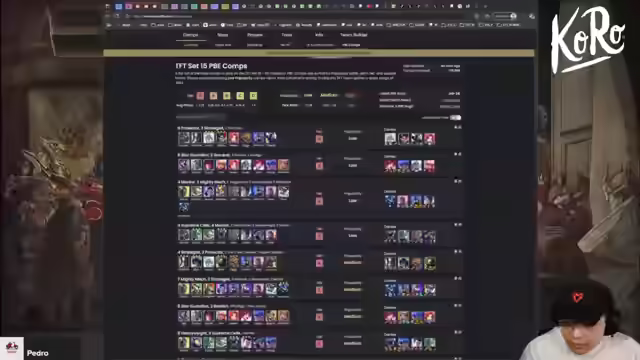Screen dimensions: 640x360
Task: Click the tier badge of 7 Mighty Mech comp
Action: pyautogui.click(x=319, y=290)
